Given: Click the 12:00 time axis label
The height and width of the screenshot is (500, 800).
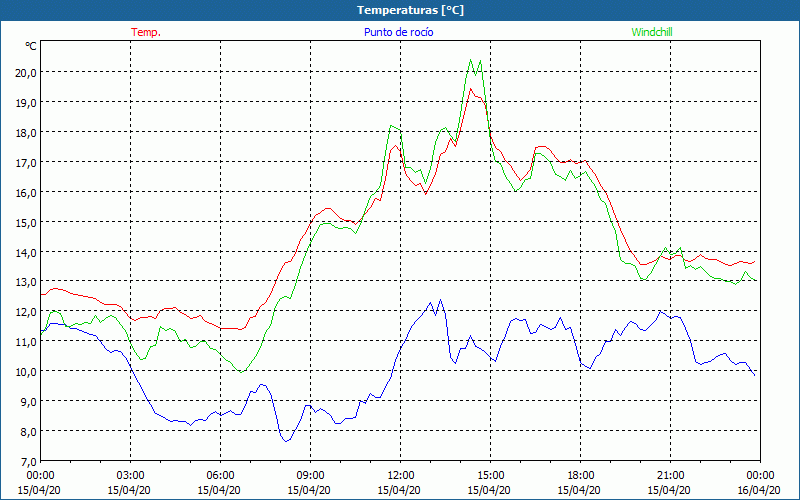Looking at the screenshot, I should [x=401, y=476].
